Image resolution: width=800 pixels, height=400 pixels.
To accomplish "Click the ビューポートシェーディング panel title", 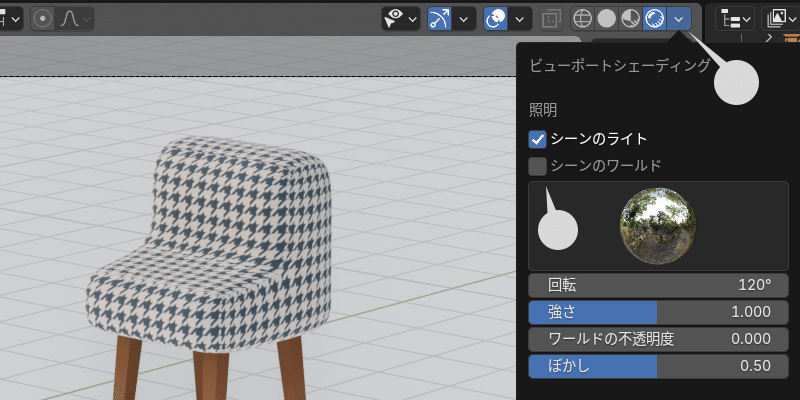I will click(x=620, y=66).
